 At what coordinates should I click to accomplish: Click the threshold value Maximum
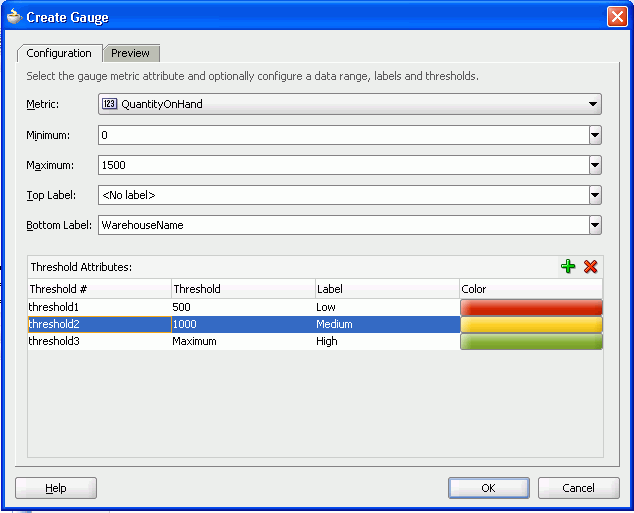click(243, 341)
